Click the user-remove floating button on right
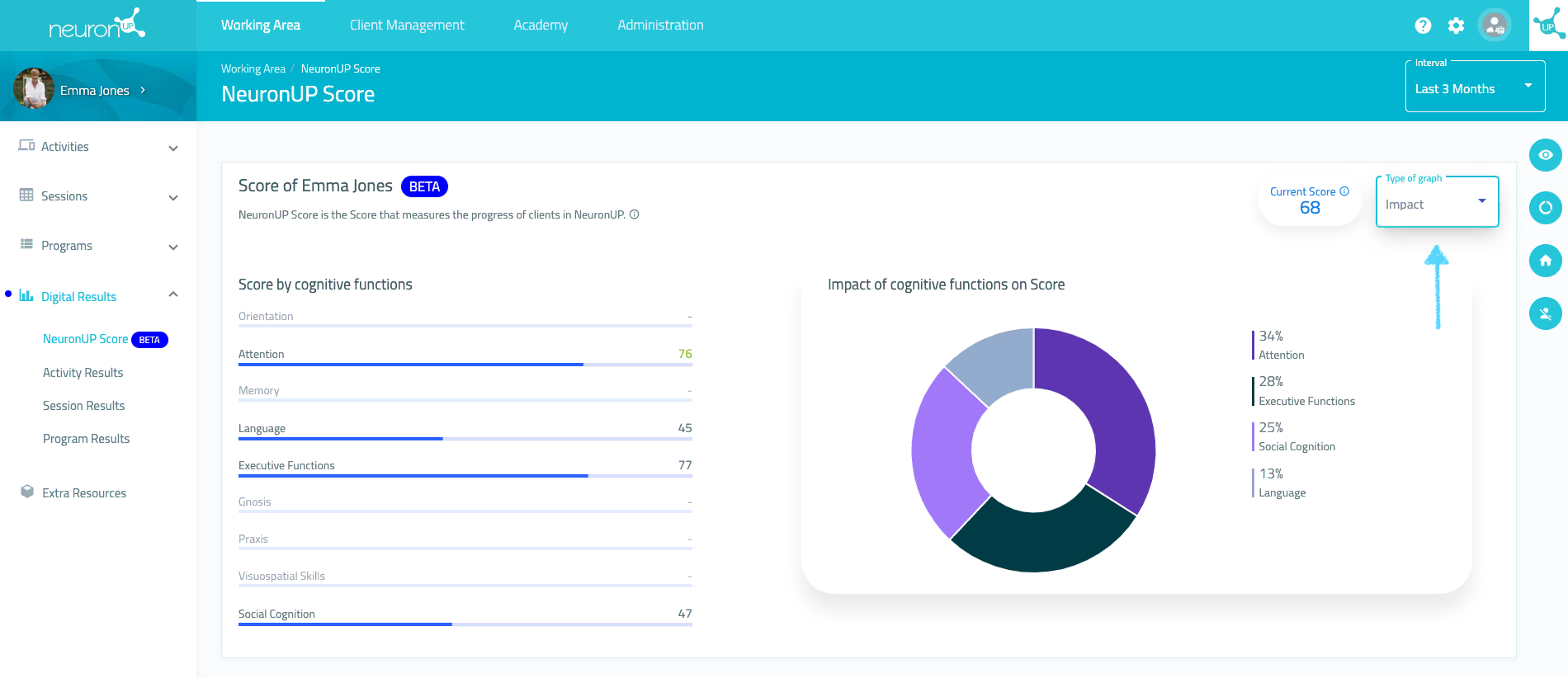Image resolution: width=1568 pixels, height=678 pixels. pos(1545,313)
